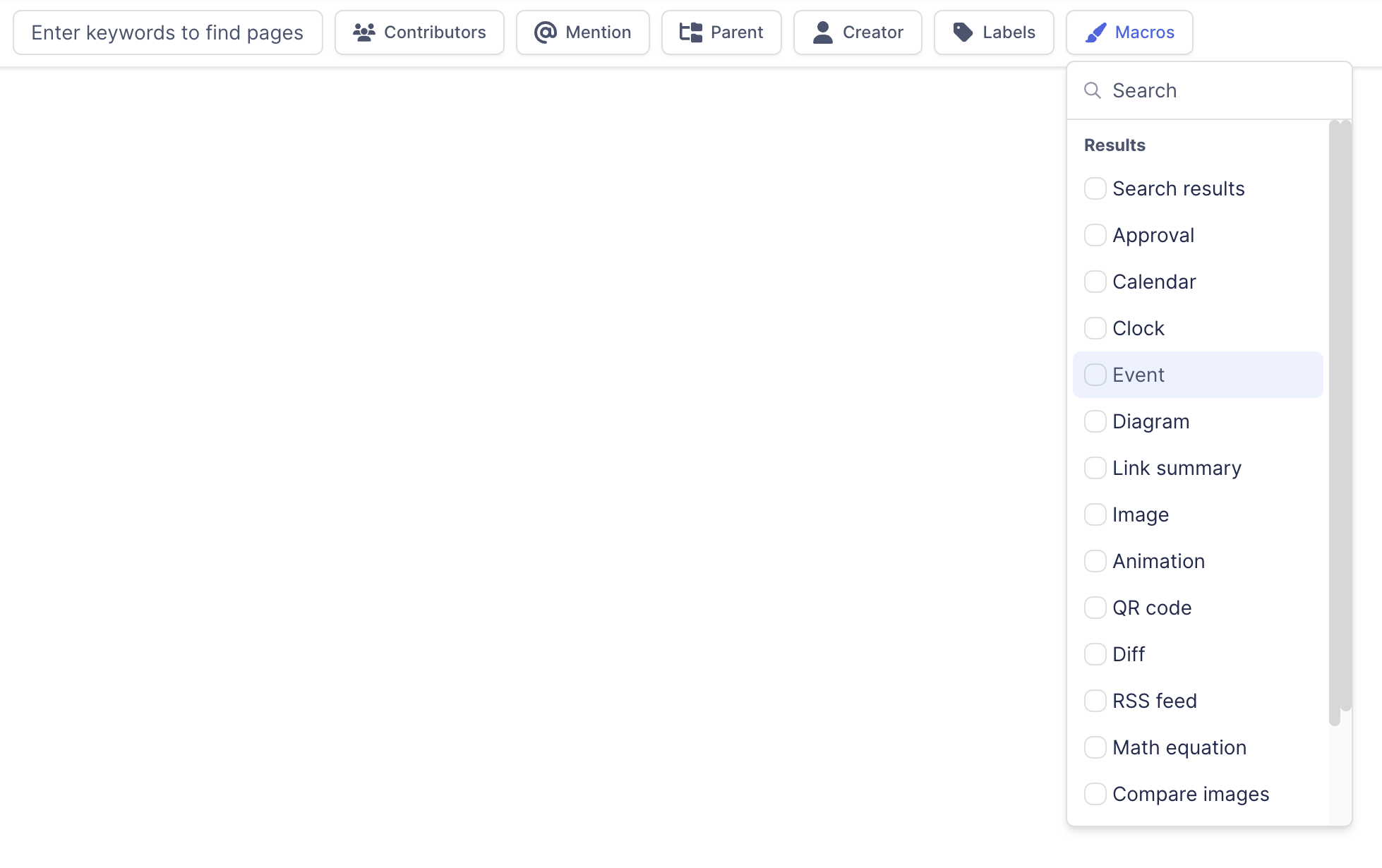Select the Calendar radio button
Image resolution: width=1382 pixels, height=868 pixels.
click(x=1095, y=282)
